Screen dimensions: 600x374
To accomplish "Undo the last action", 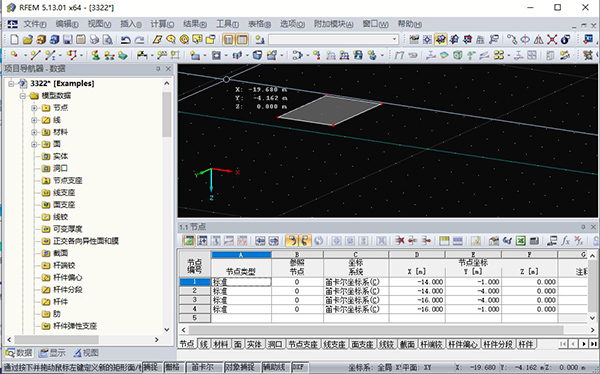I will [126, 39].
